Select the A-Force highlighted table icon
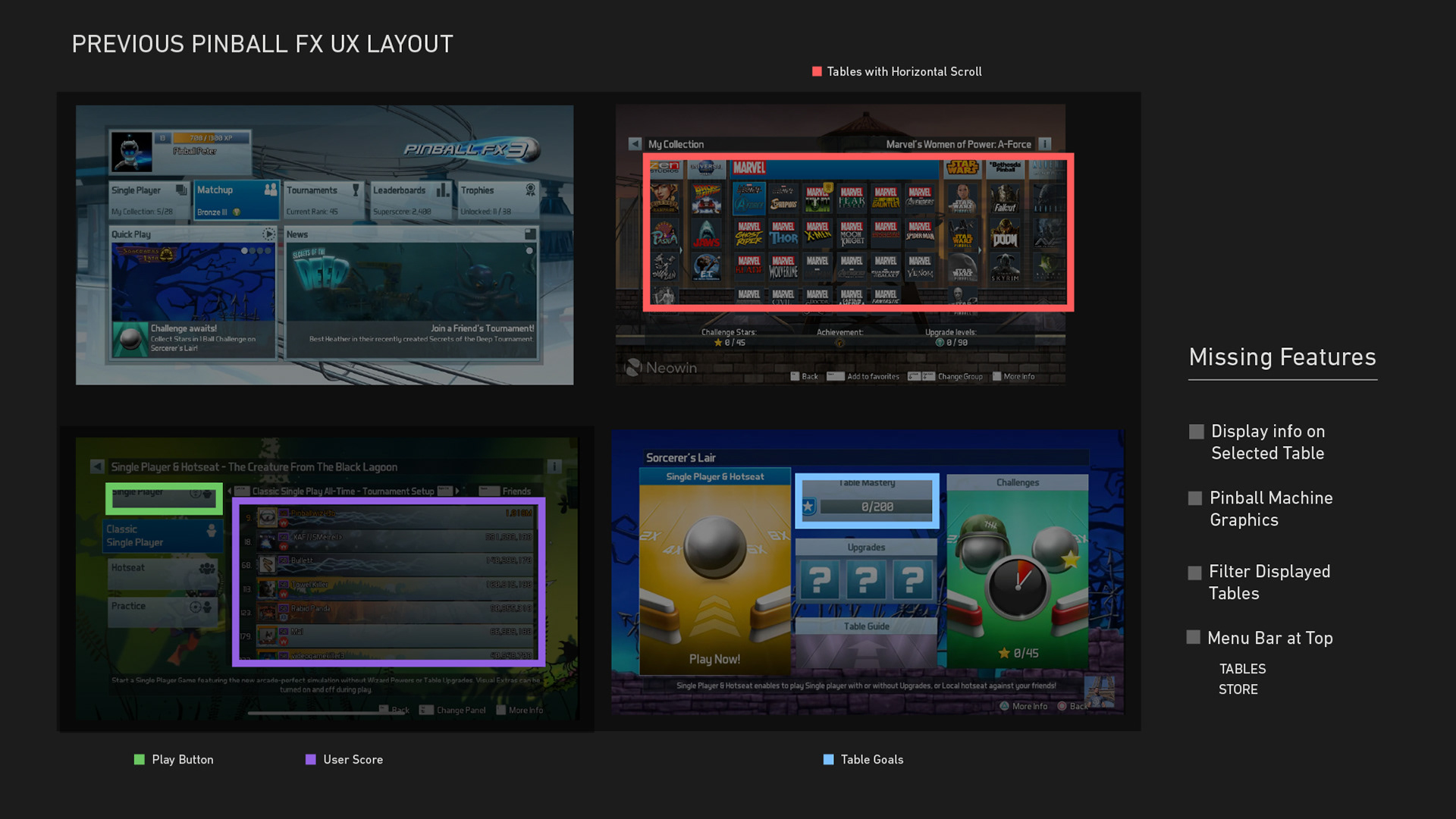 [x=749, y=199]
